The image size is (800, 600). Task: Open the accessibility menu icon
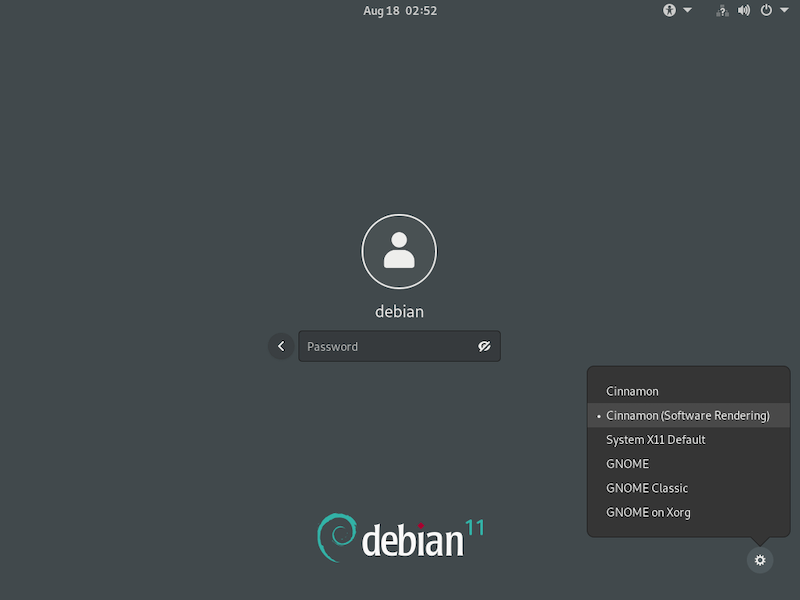point(669,10)
